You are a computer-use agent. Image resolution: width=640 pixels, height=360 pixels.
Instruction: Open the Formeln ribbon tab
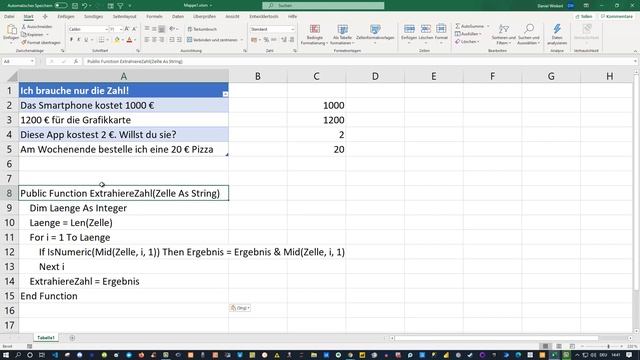click(154, 16)
